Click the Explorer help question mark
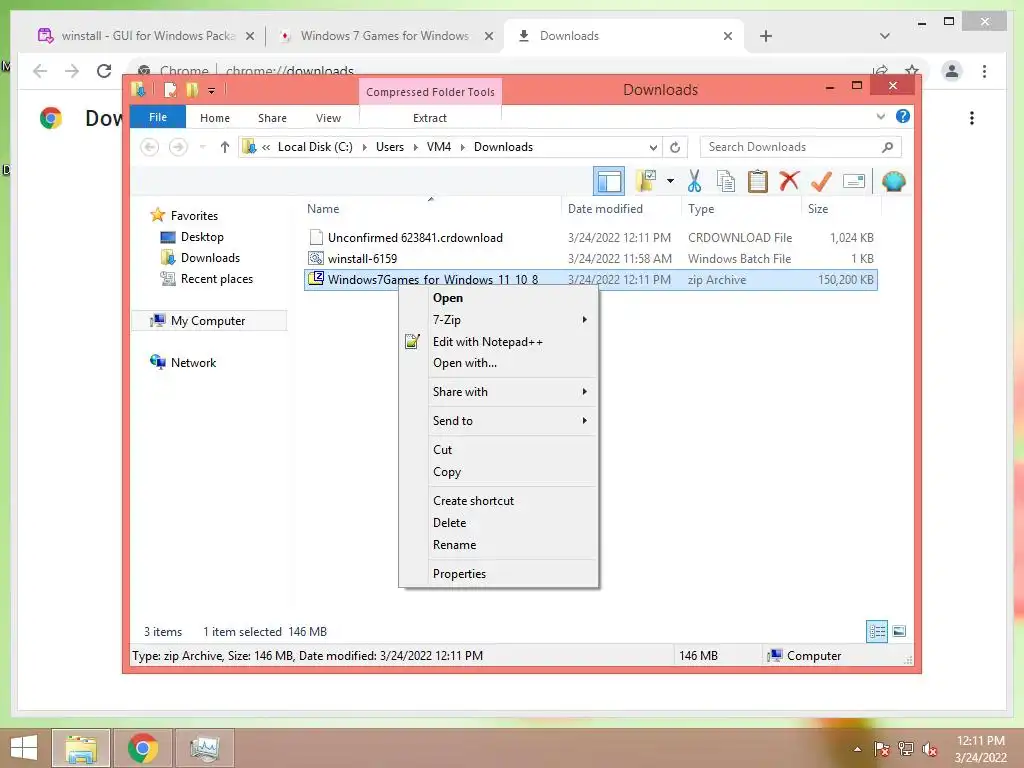 (903, 116)
